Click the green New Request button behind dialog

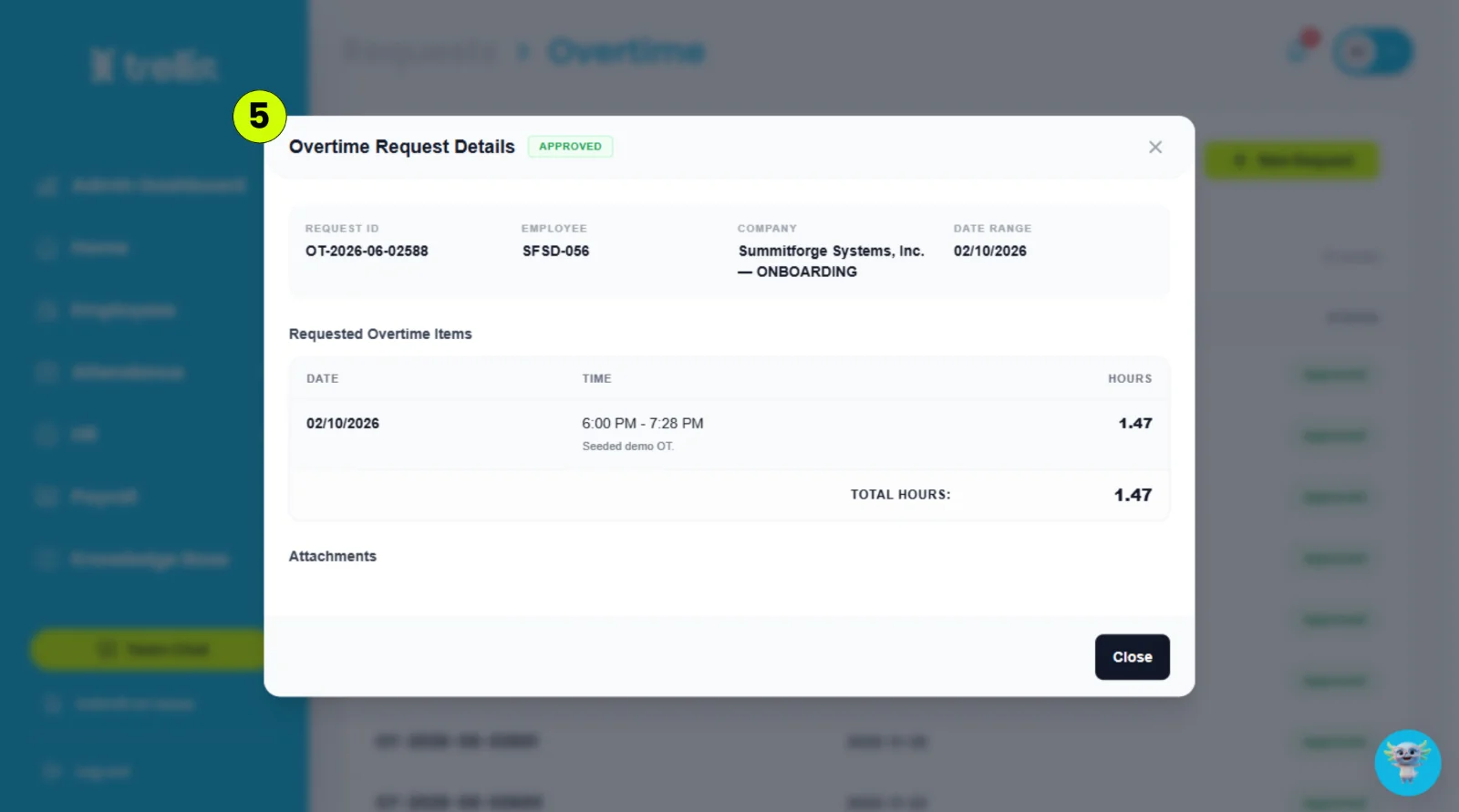coord(1292,160)
